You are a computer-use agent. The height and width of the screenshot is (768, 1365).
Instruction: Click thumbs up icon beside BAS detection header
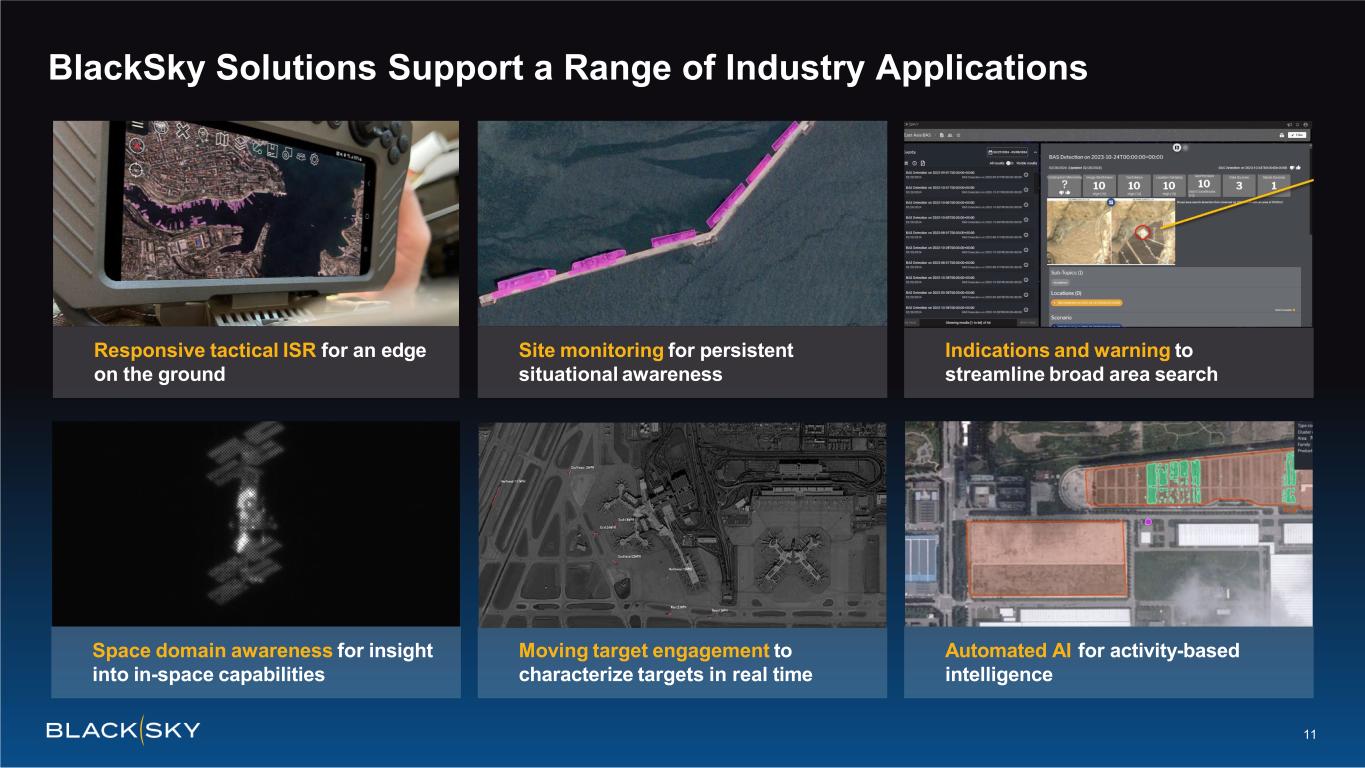(1296, 167)
